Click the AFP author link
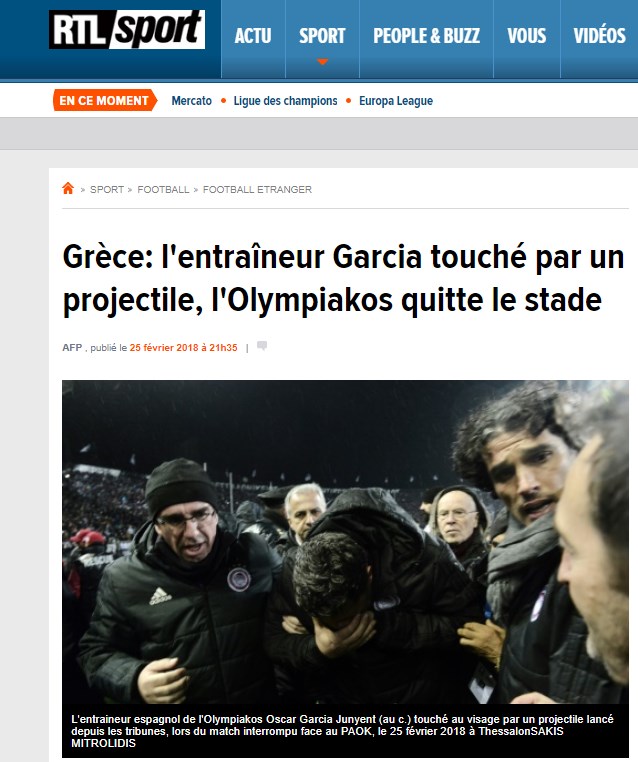Screen dimensions: 638x762 (x=72, y=347)
